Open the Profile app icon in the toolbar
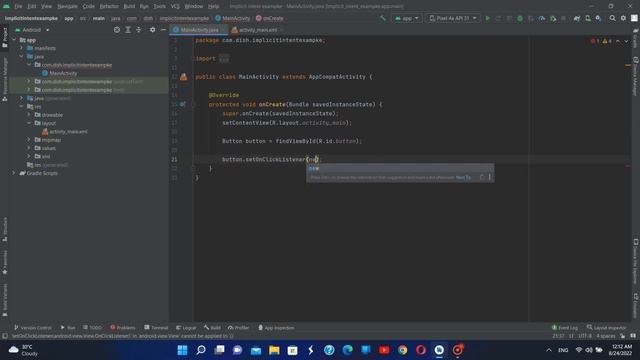 [x=542, y=18]
